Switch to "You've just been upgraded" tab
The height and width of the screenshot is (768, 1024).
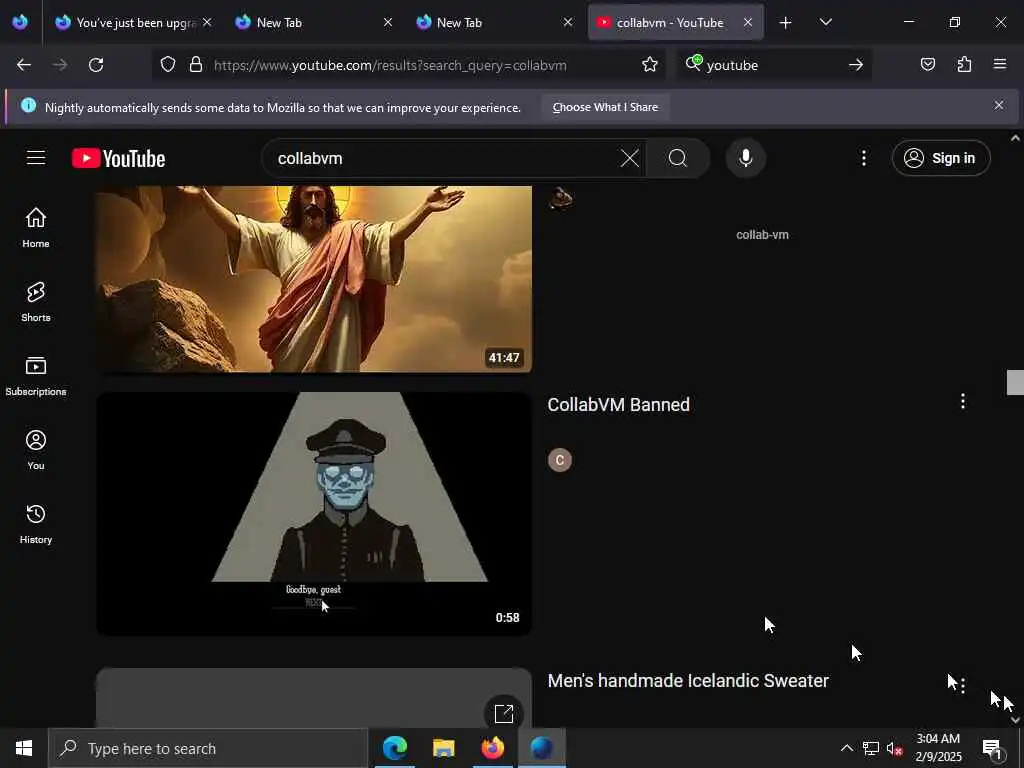click(135, 23)
